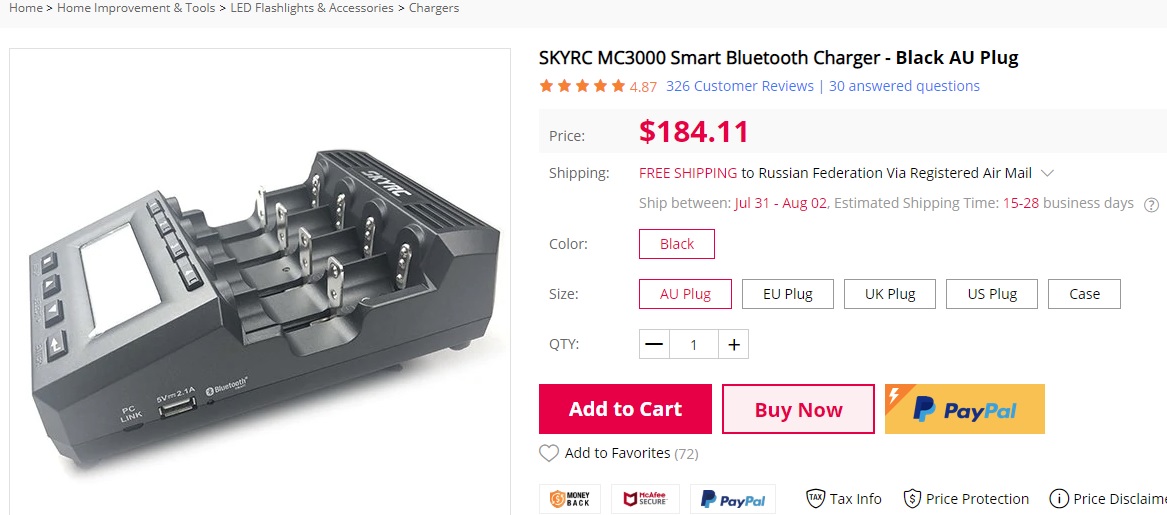Open Price Protection shield icon
Screen dimensions: 1167x515
click(x=912, y=499)
